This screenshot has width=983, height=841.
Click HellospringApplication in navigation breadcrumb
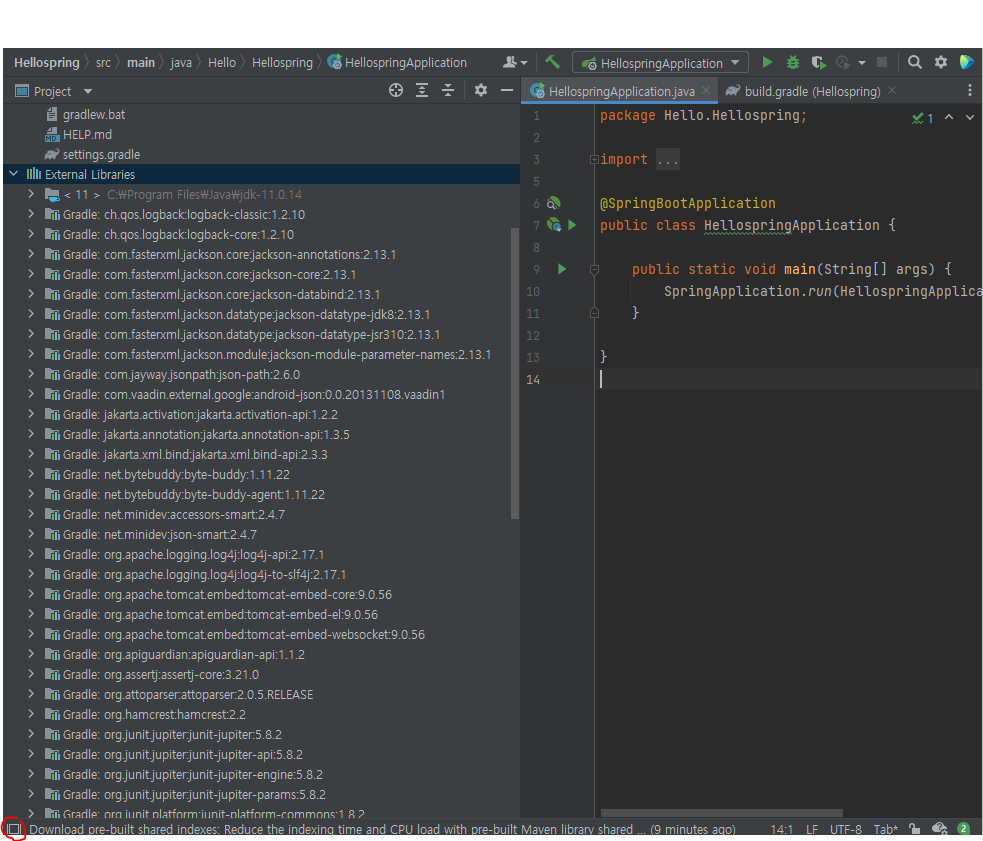point(397,63)
